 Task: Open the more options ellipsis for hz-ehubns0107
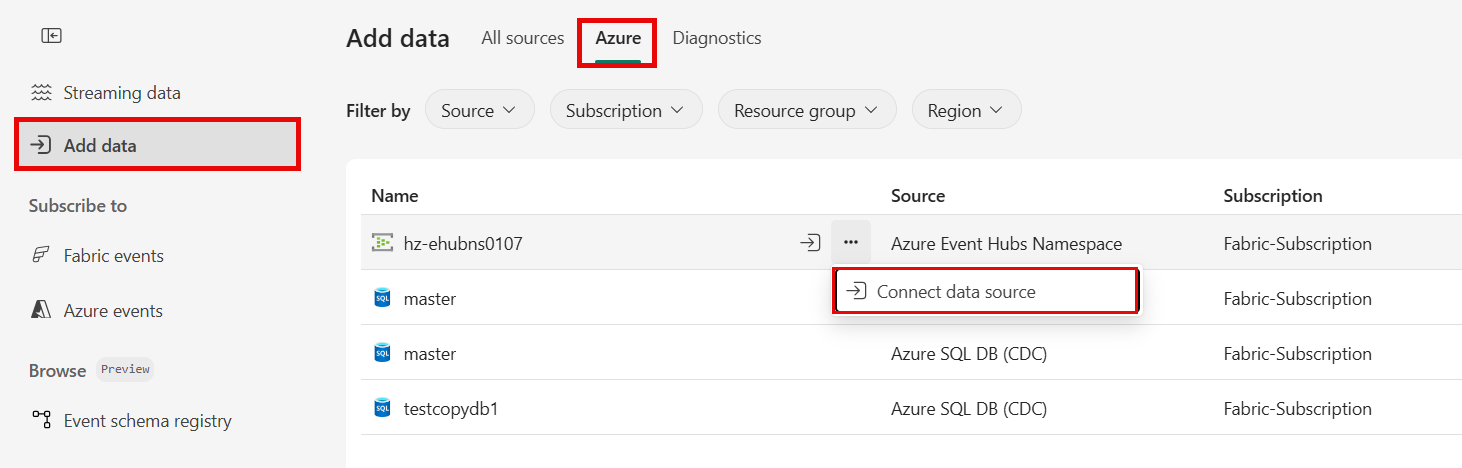tap(851, 243)
